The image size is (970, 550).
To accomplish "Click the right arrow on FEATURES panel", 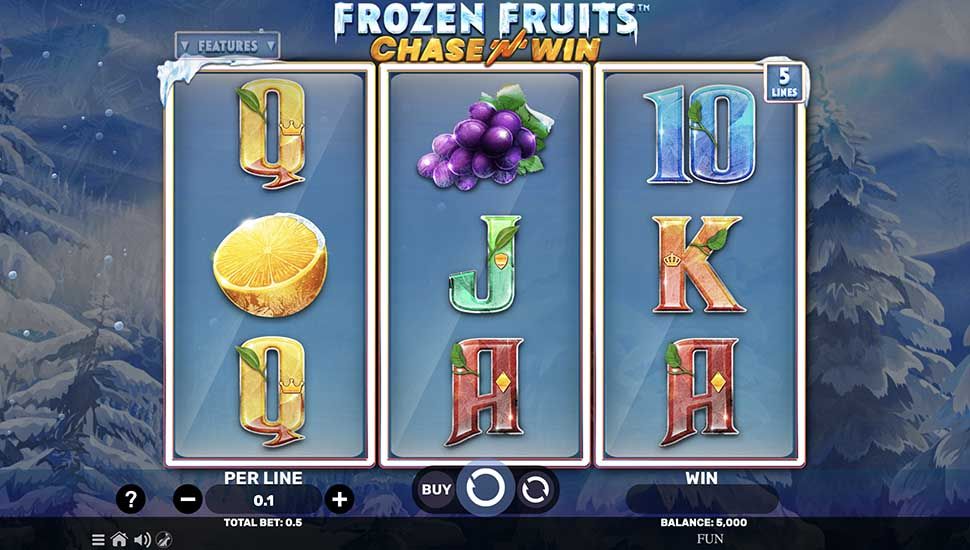I will [270, 46].
